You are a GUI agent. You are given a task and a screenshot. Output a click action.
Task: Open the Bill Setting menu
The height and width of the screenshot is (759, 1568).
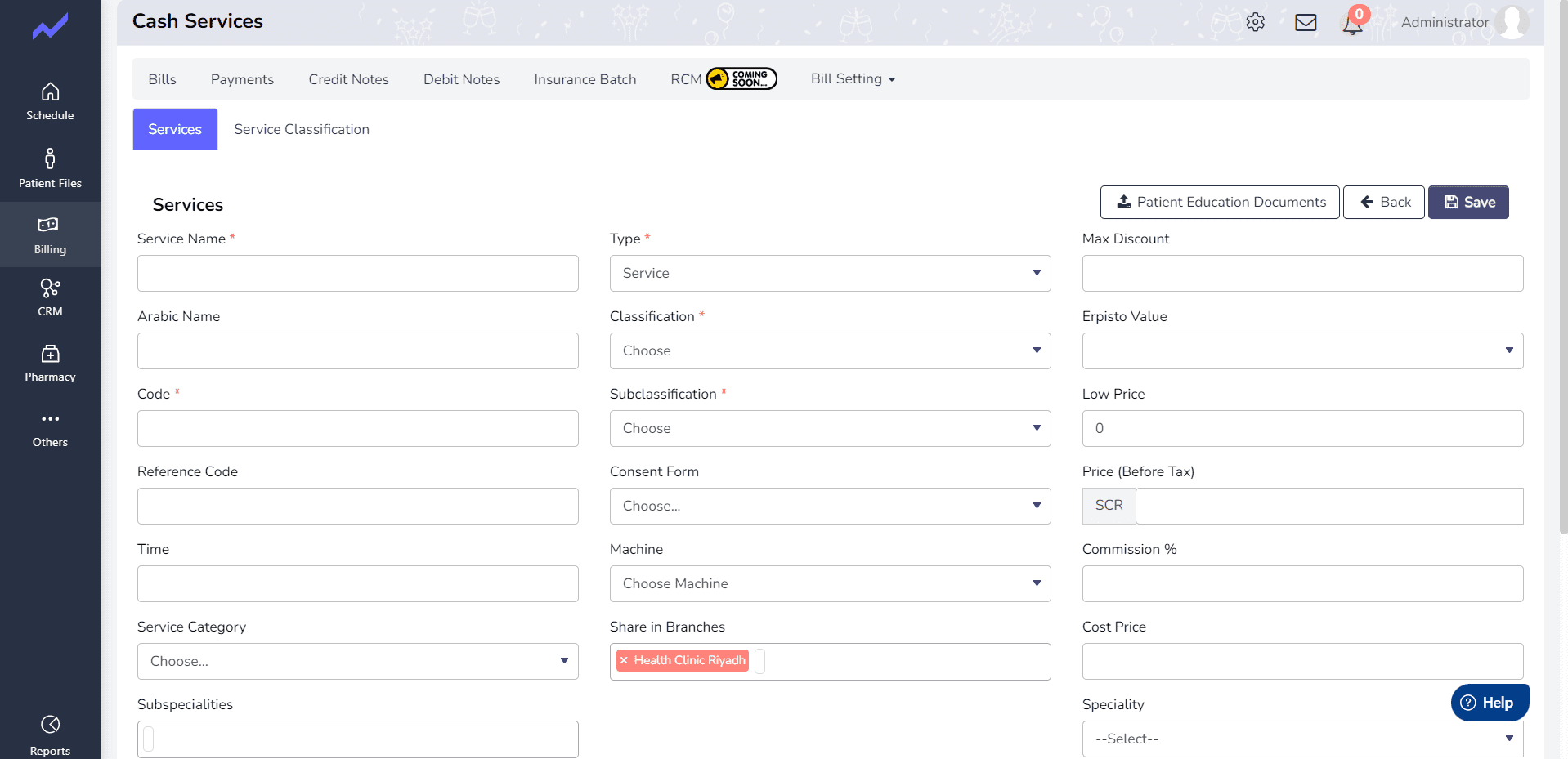(x=853, y=78)
